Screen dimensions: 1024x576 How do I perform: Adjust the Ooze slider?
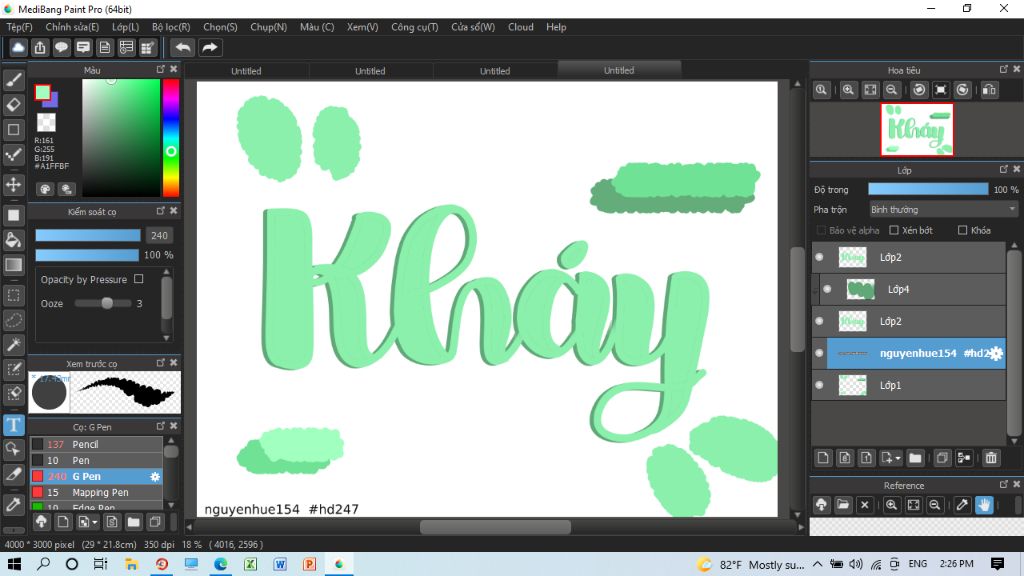coord(103,303)
